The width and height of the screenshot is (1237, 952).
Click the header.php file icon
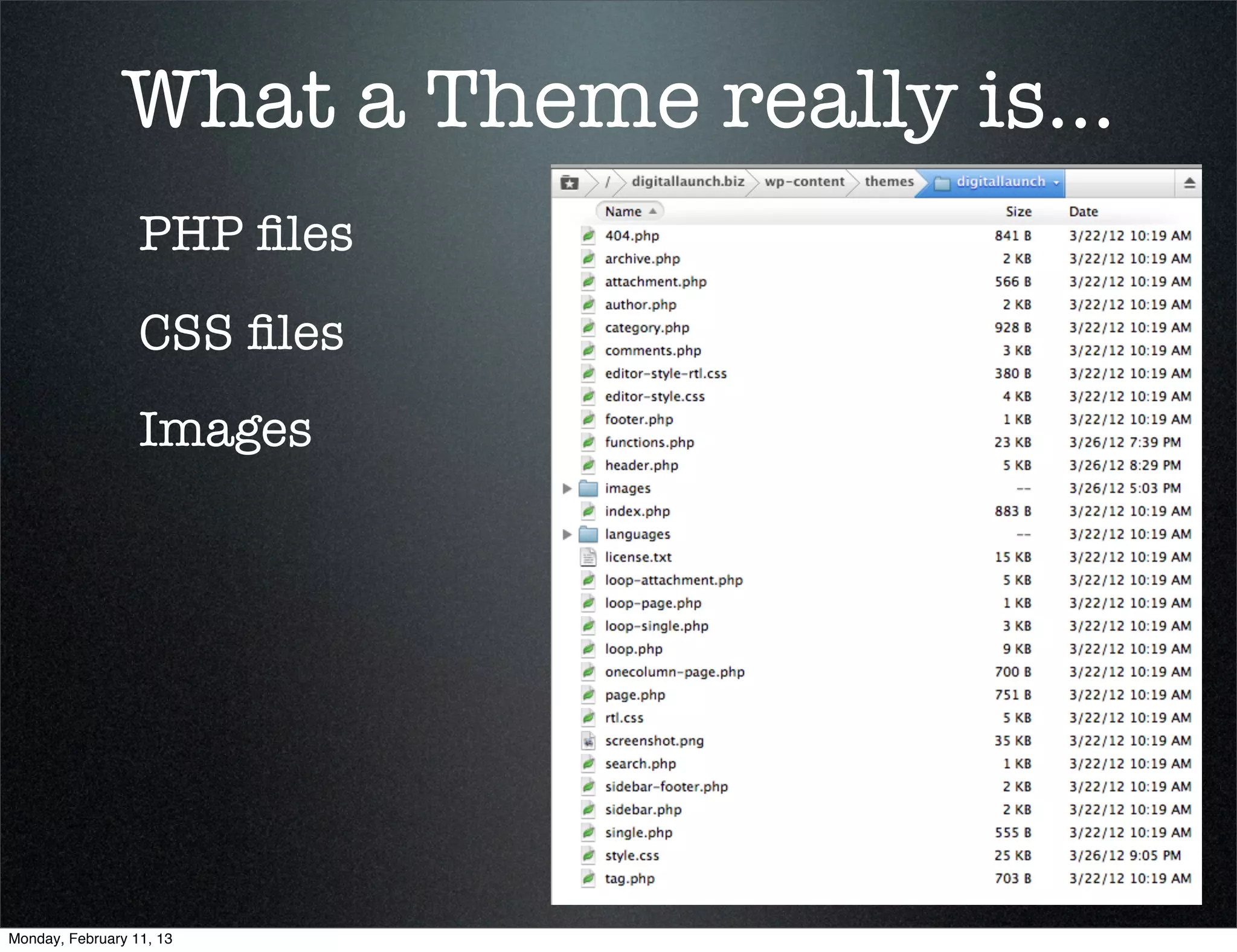(588, 465)
